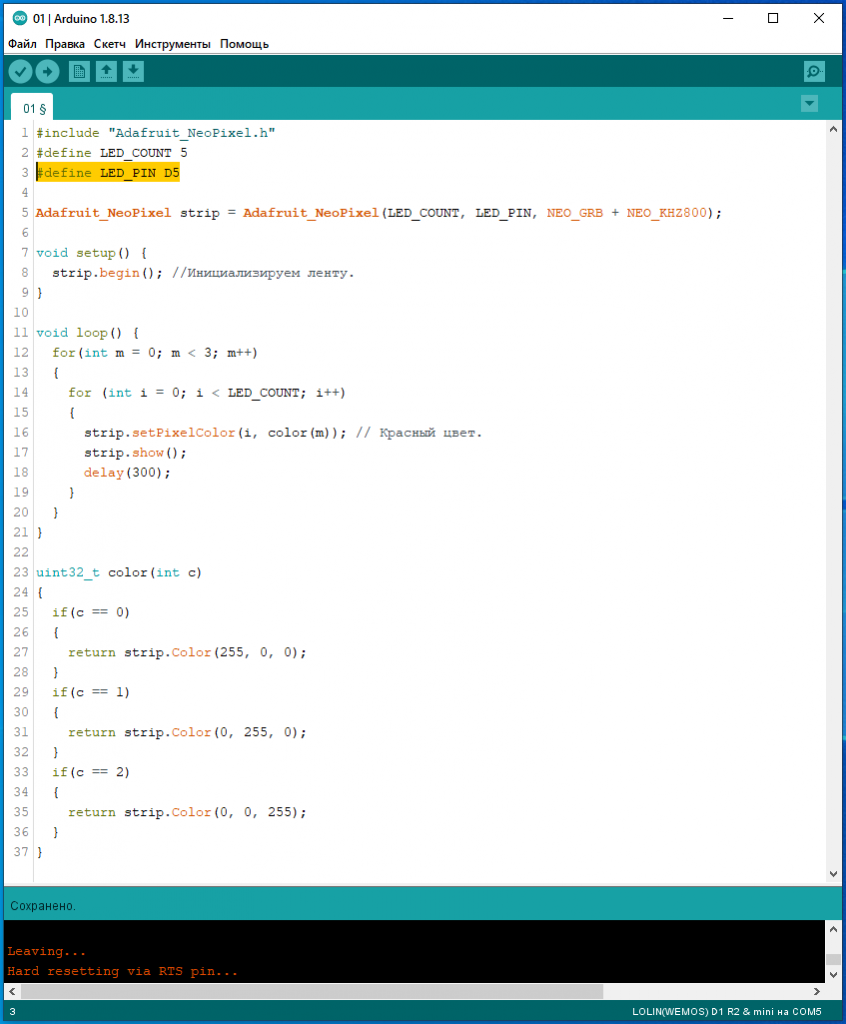Click the Verify sketch checkmark icon
The width and height of the screenshot is (846, 1024).
(x=20, y=71)
